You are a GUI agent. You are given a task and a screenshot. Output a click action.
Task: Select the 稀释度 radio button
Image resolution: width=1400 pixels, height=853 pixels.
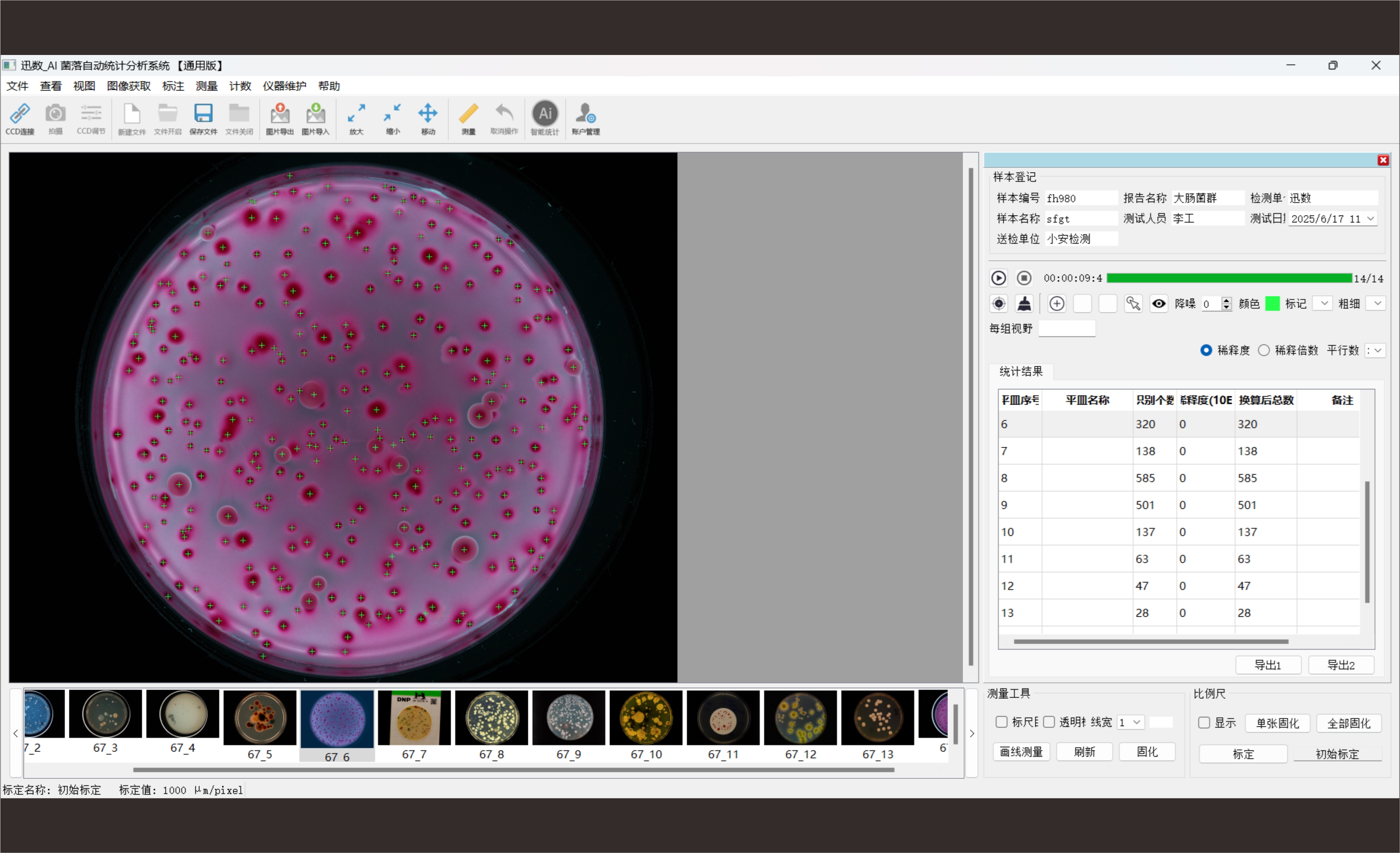pos(1206,350)
